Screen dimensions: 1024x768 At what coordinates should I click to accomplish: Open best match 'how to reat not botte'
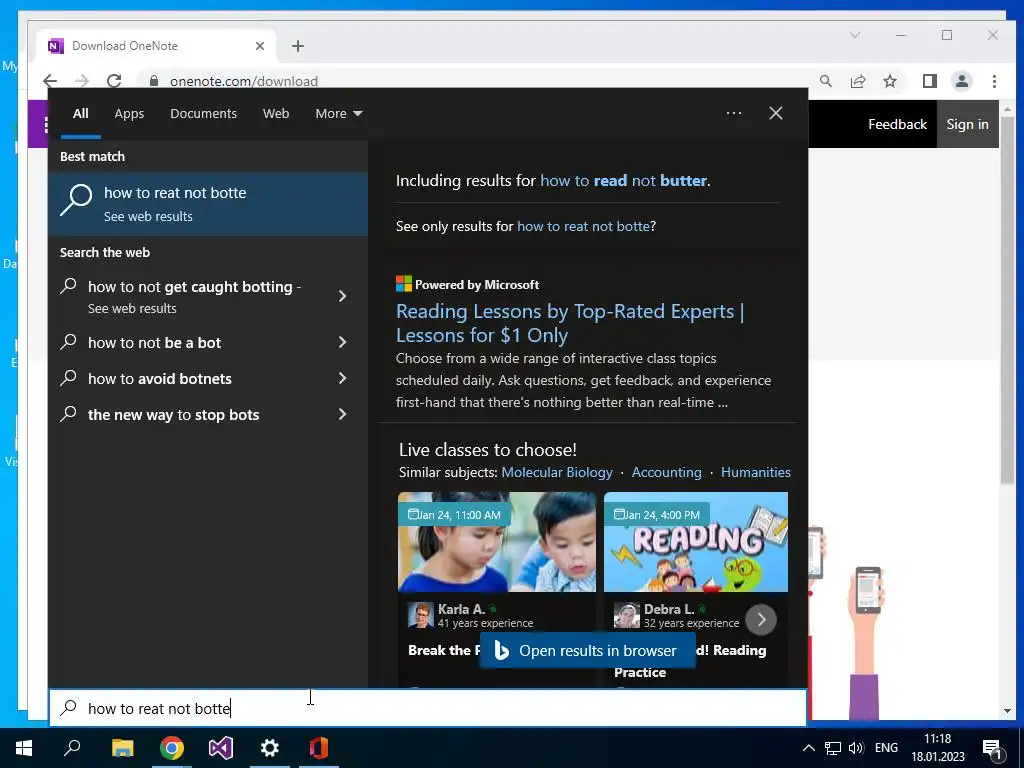[208, 203]
